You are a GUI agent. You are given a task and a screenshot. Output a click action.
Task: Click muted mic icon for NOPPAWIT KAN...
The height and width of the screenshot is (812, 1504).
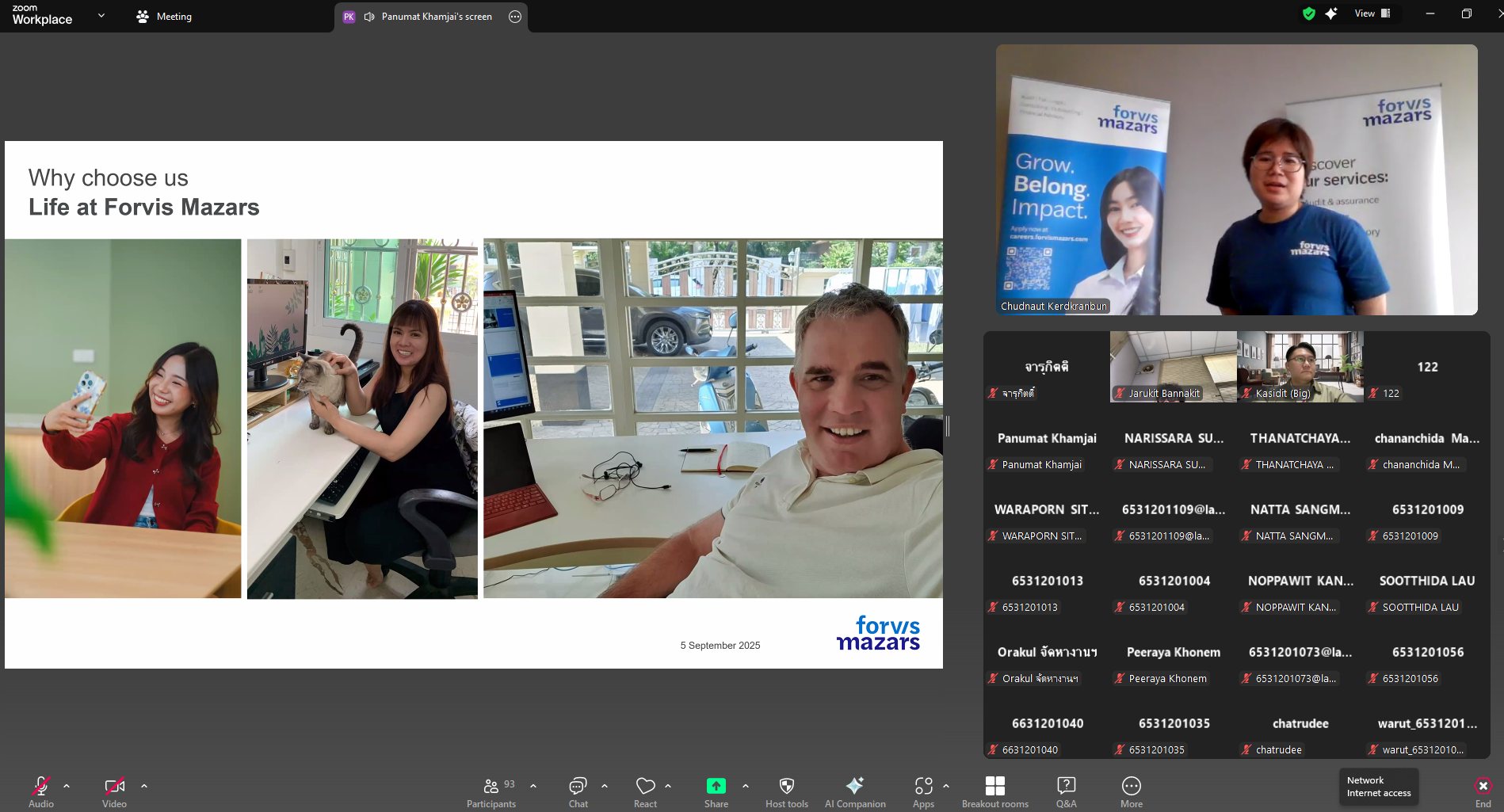click(x=1246, y=607)
